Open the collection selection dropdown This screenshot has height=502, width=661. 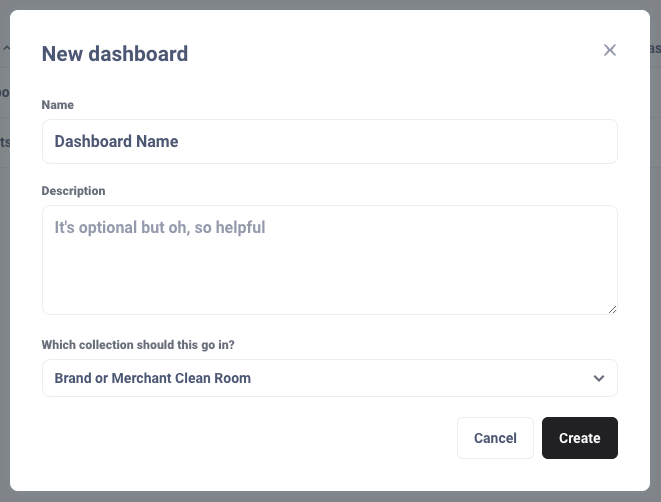click(329, 378)
